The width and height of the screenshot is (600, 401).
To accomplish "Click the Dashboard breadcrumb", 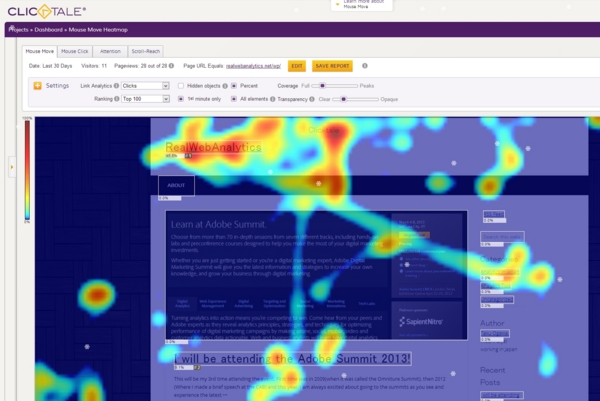I will [x=49, y=29].
